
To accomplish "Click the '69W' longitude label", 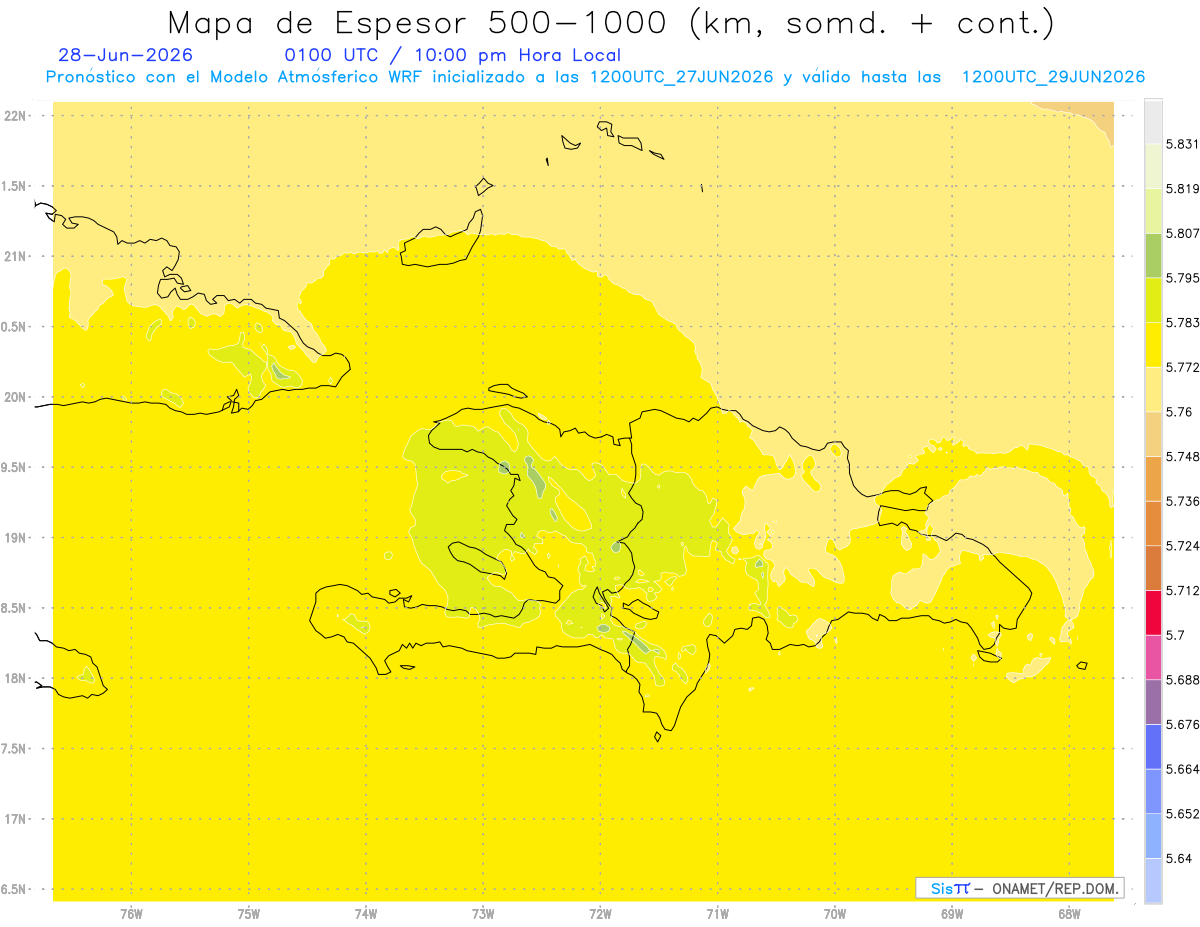I will (x=951, y=914).
